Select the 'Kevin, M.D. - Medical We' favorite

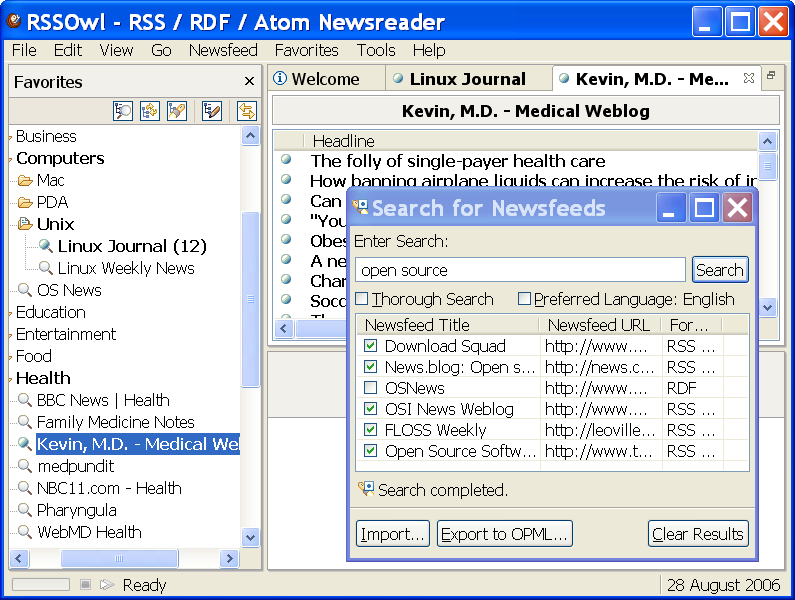pyautogui.click(x=137, y=444)
